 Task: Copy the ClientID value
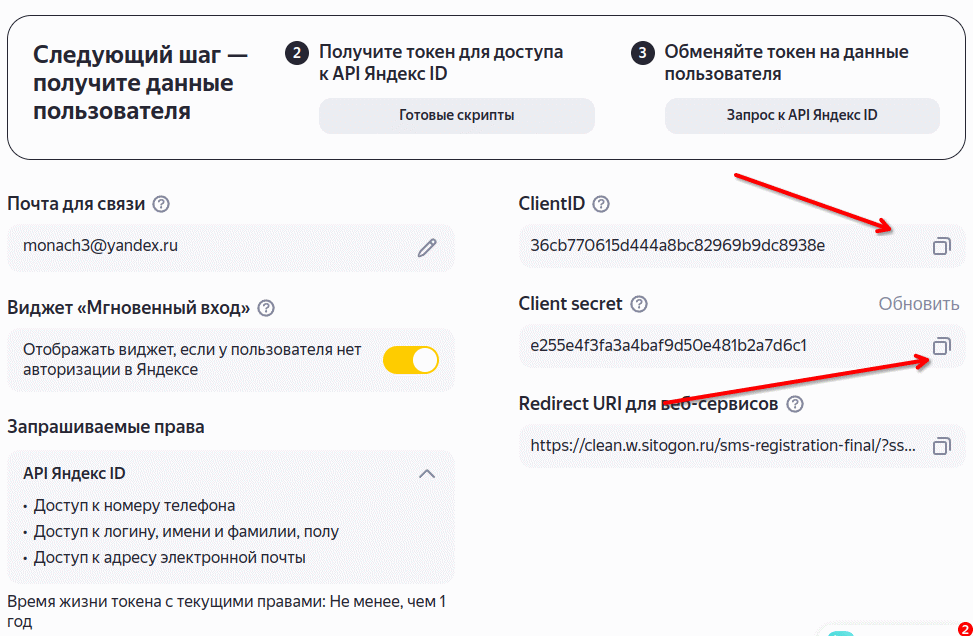click(x=941, y=246)
